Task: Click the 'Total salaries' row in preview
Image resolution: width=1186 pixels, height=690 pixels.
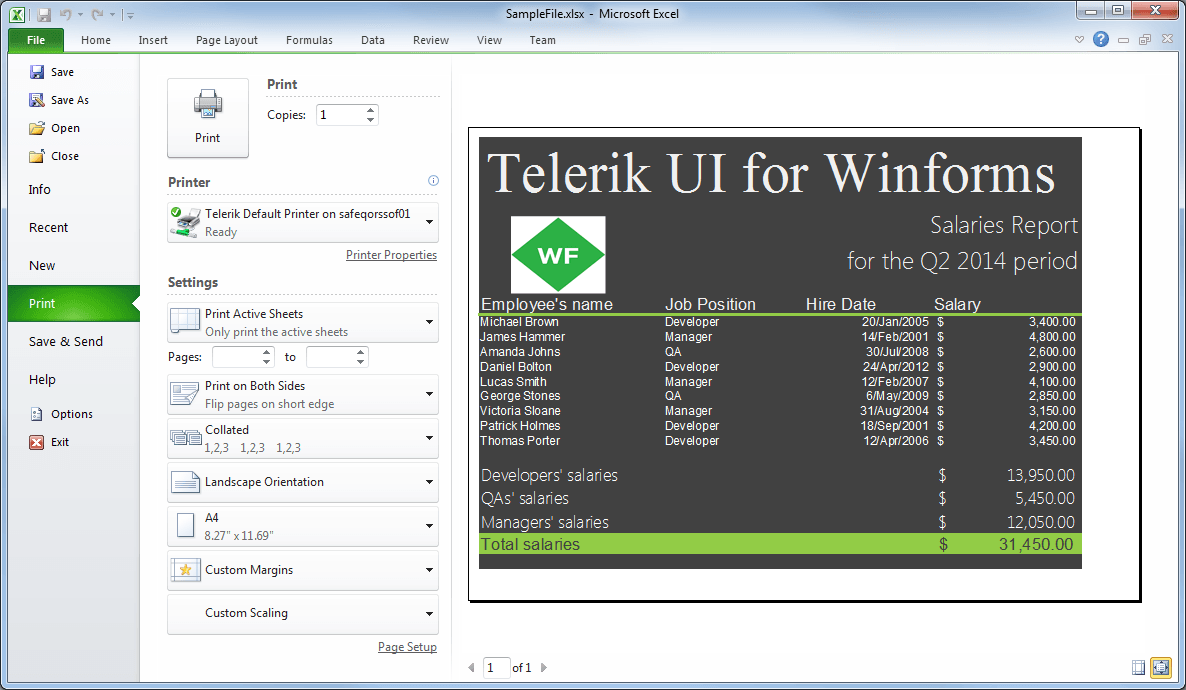Action: 780,544
